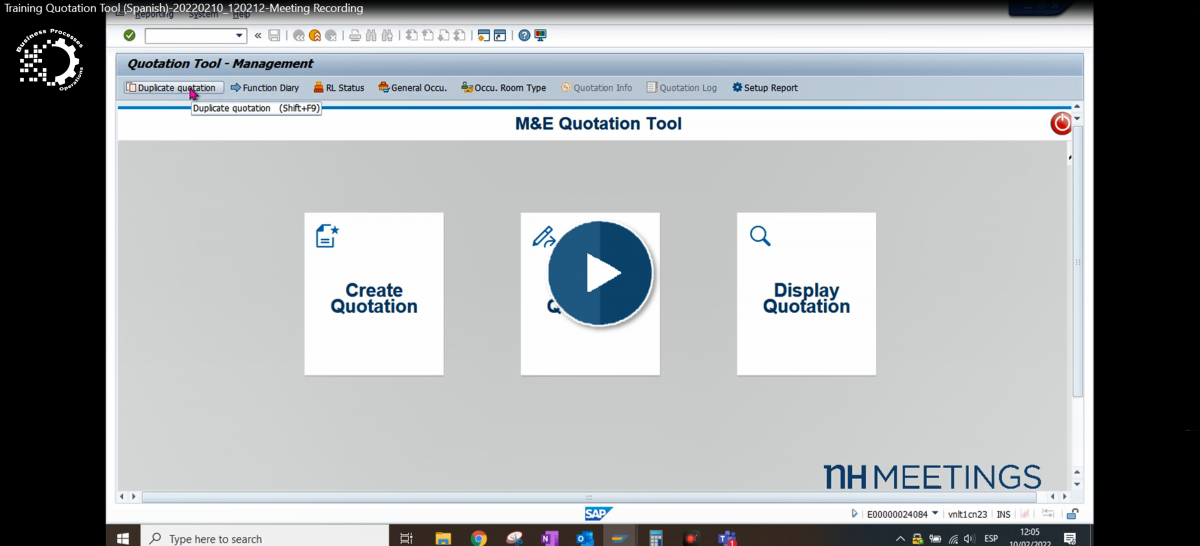Click the Setup Report button
1200x546 pixels.
pyautogui.click(x=765, y=88)
